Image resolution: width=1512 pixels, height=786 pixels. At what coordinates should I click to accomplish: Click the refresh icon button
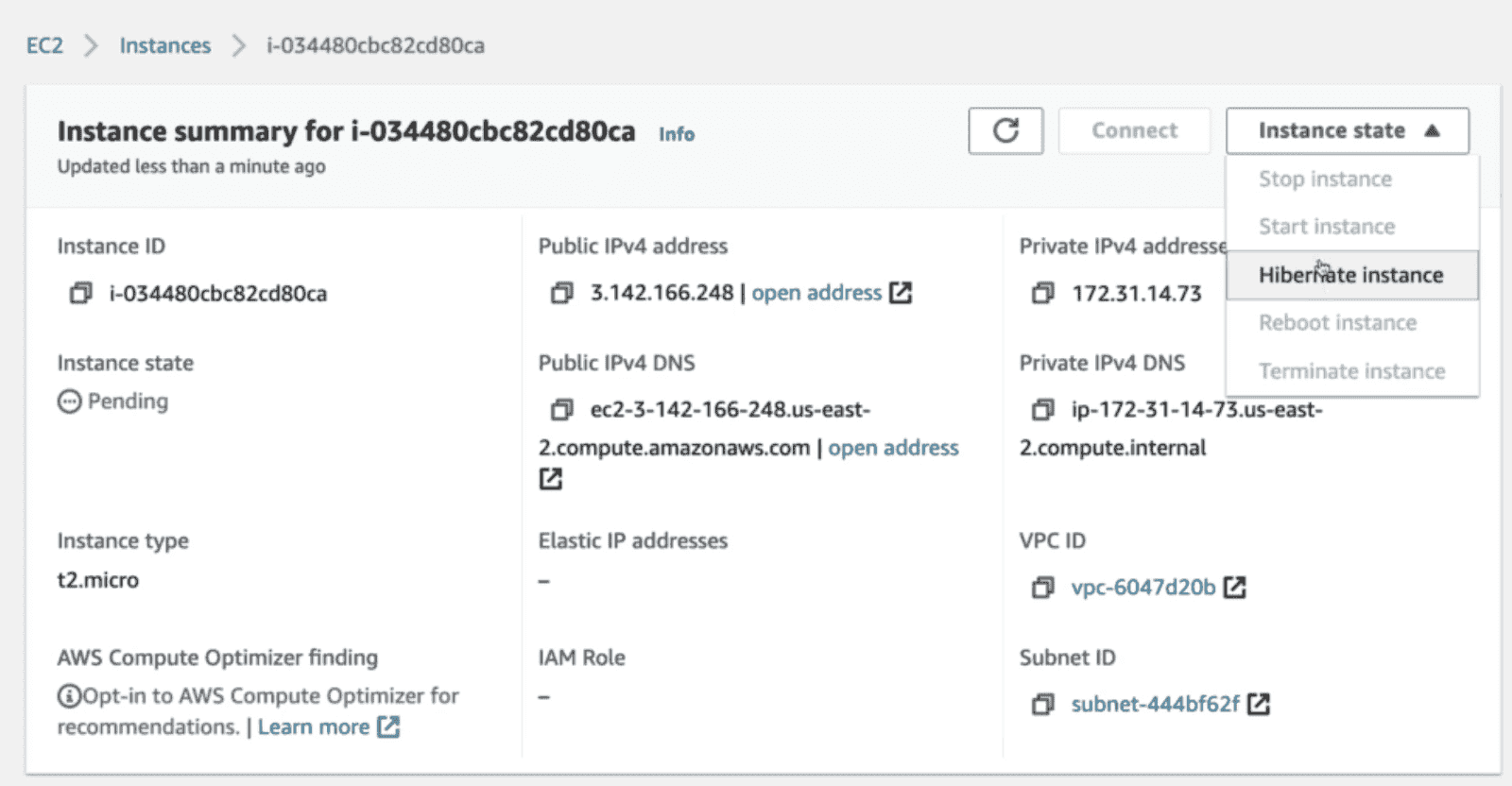[1005, 130]
